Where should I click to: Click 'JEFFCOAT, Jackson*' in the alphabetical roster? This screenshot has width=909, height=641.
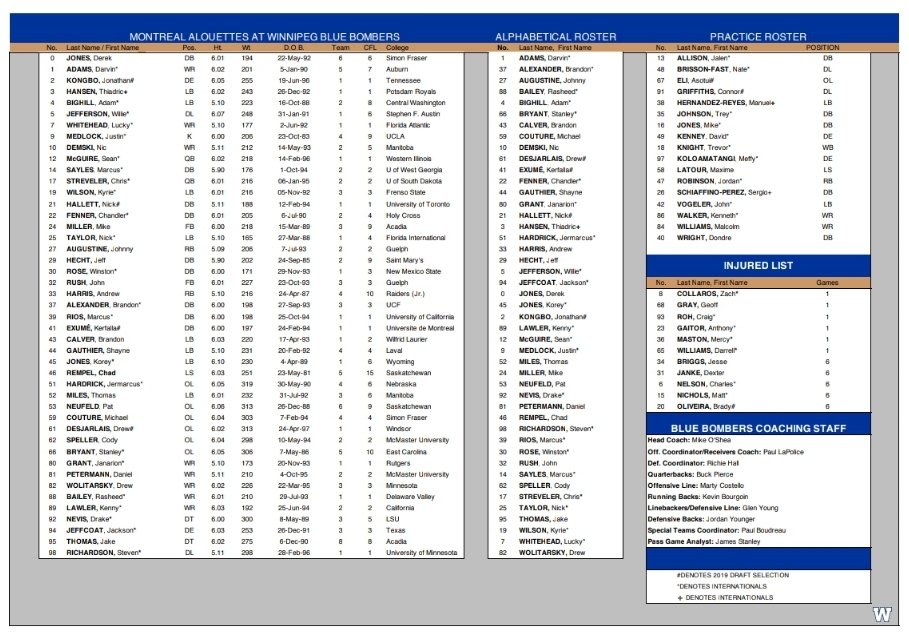pyautogui.click(x=554, y=282)
